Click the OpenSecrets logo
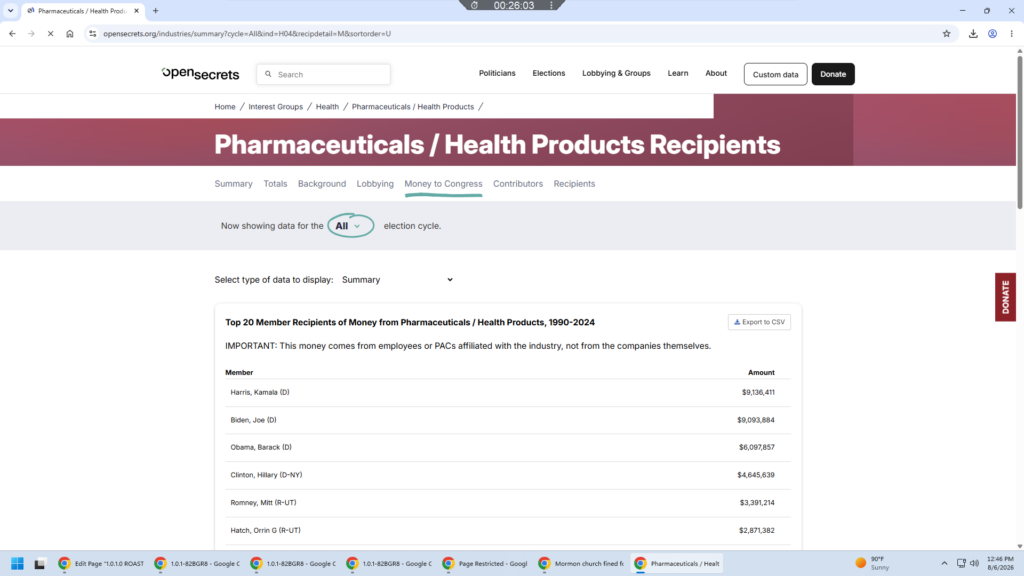Image resolution: width=1024 pixels, height=576 pixels. pyautogui.click(x=200, y=74)
